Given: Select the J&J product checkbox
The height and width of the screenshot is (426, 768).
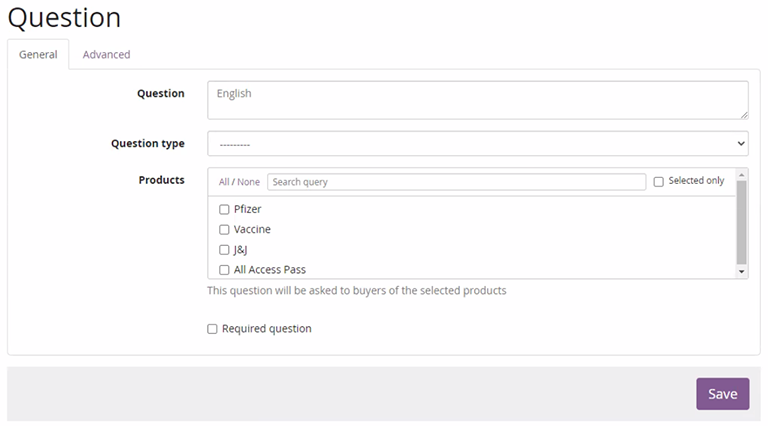Looking at the screenshot, I should (x=224, y=250).
